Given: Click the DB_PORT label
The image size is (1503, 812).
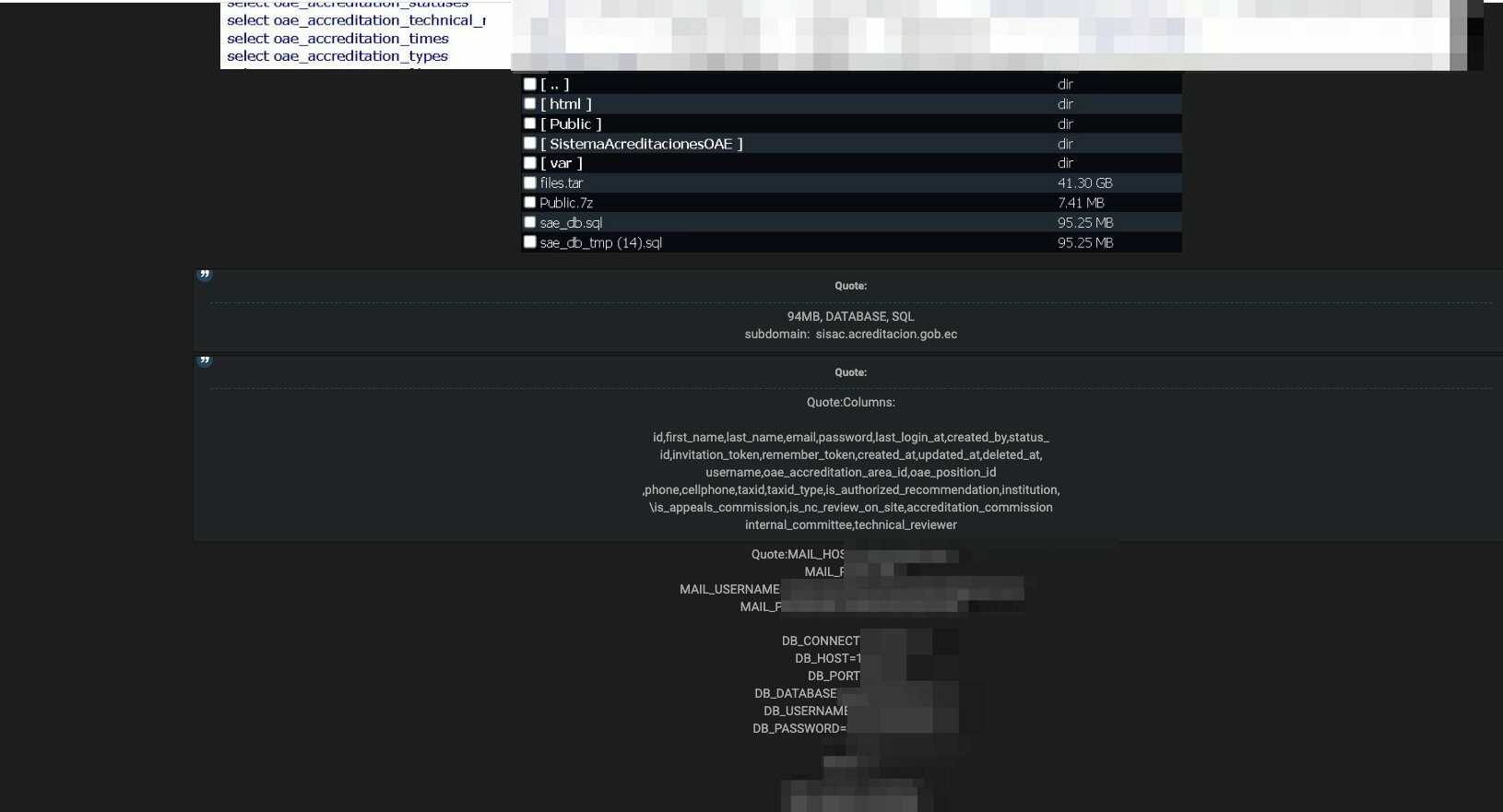Looking at the screenshot, I should [834, 676].
